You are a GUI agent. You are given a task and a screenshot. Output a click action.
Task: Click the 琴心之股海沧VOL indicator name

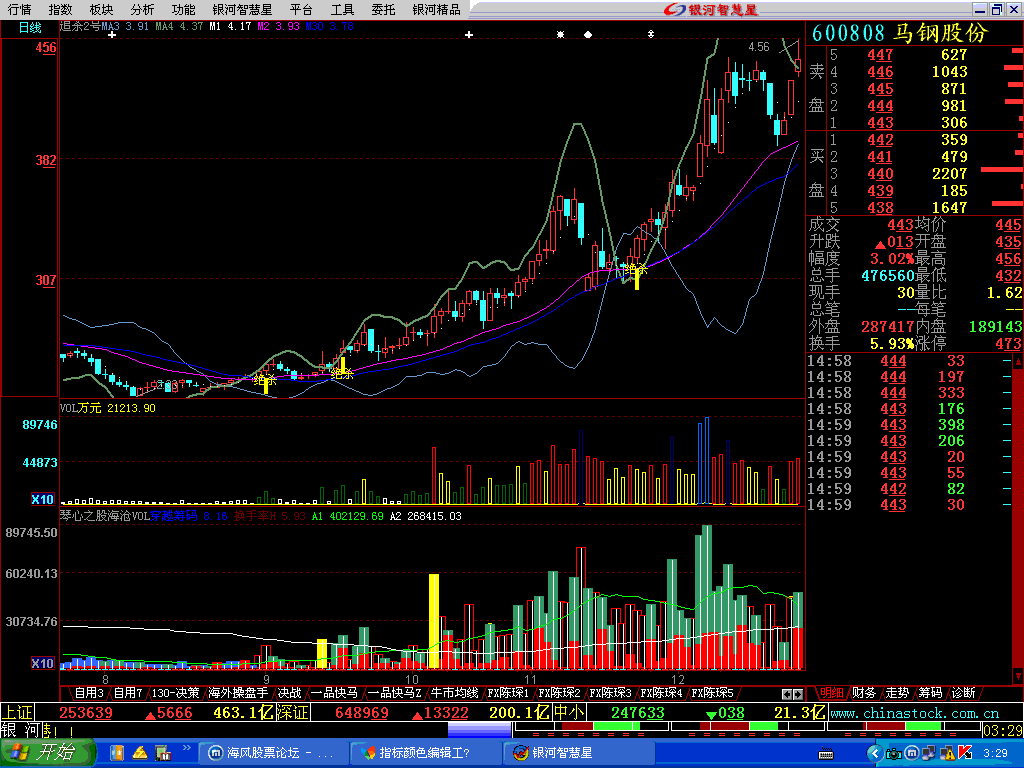(x=104, y=516)
